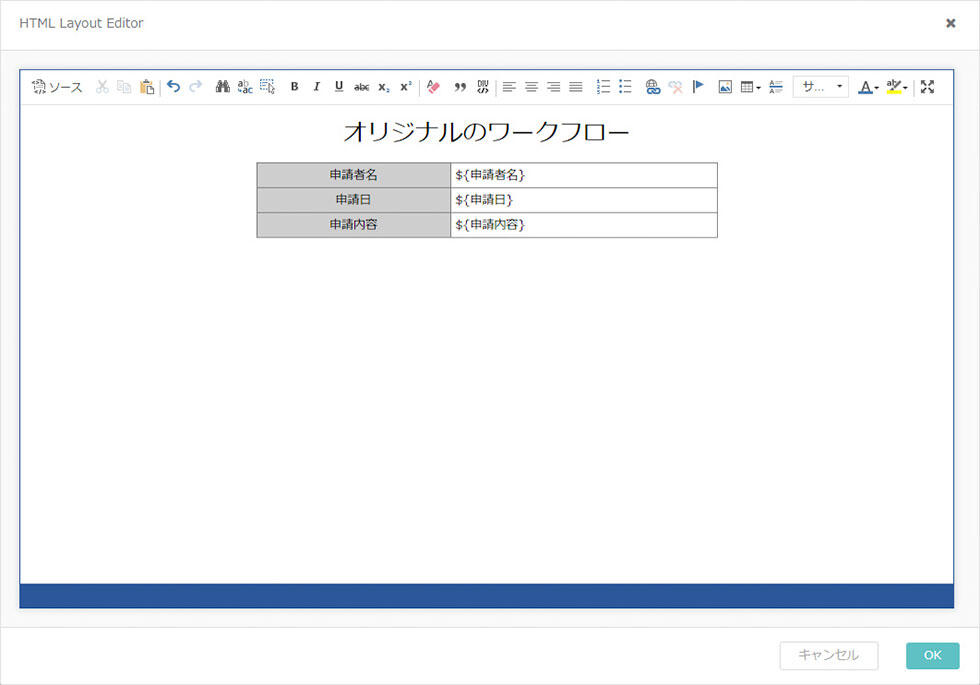This screenshot has height=685, width=980.
Task: Click the Remove Format eraser icon
Action: coord(433,87)
